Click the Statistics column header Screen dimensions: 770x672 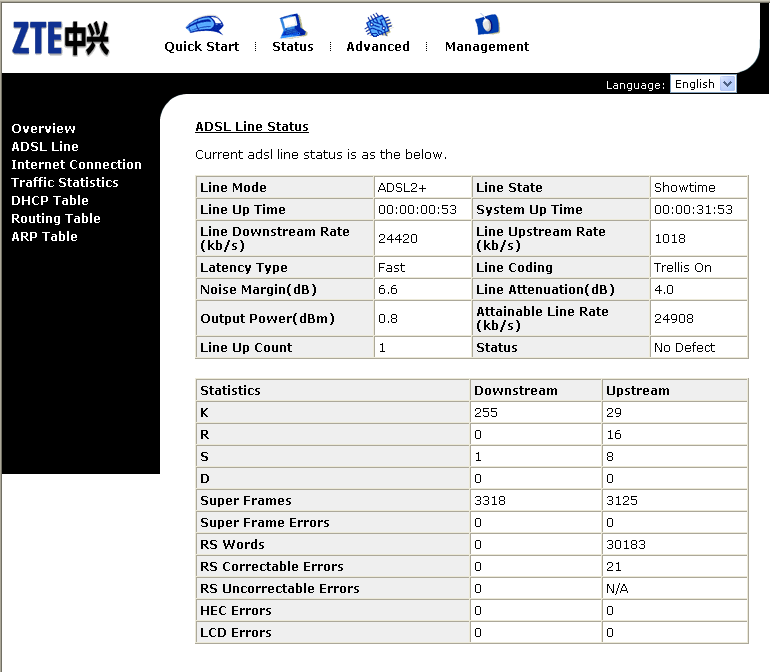pyautogui.click(x=230, y=391)
